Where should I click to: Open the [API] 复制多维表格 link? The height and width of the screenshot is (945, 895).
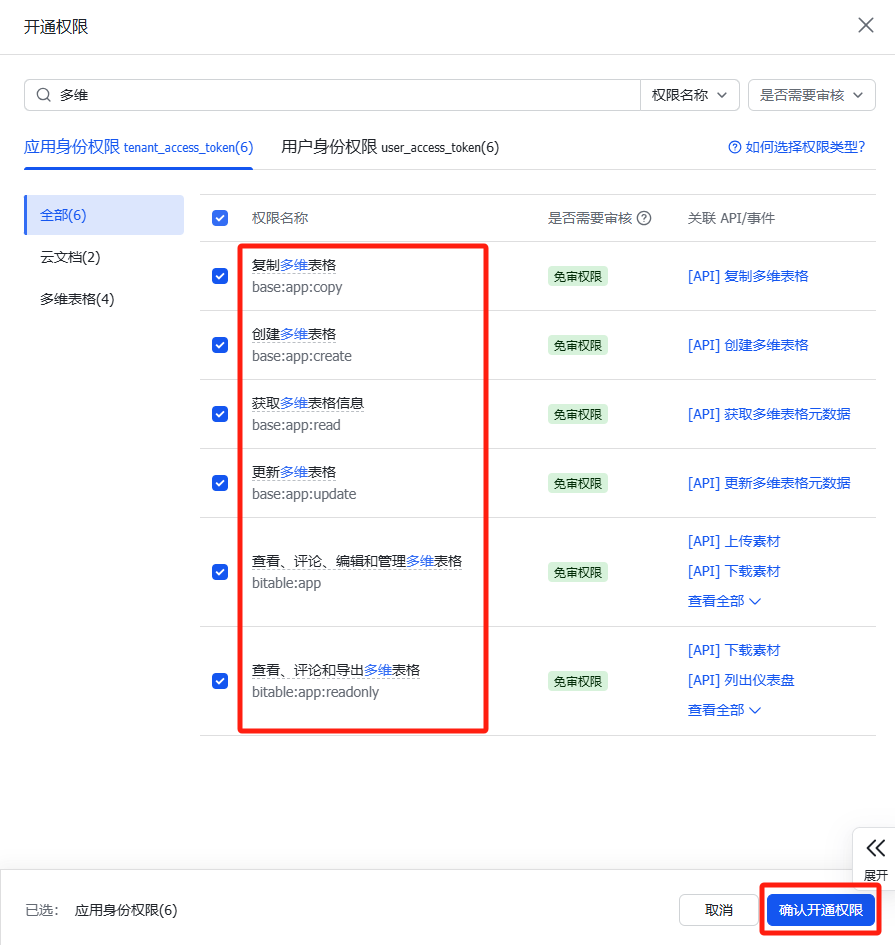748,276
